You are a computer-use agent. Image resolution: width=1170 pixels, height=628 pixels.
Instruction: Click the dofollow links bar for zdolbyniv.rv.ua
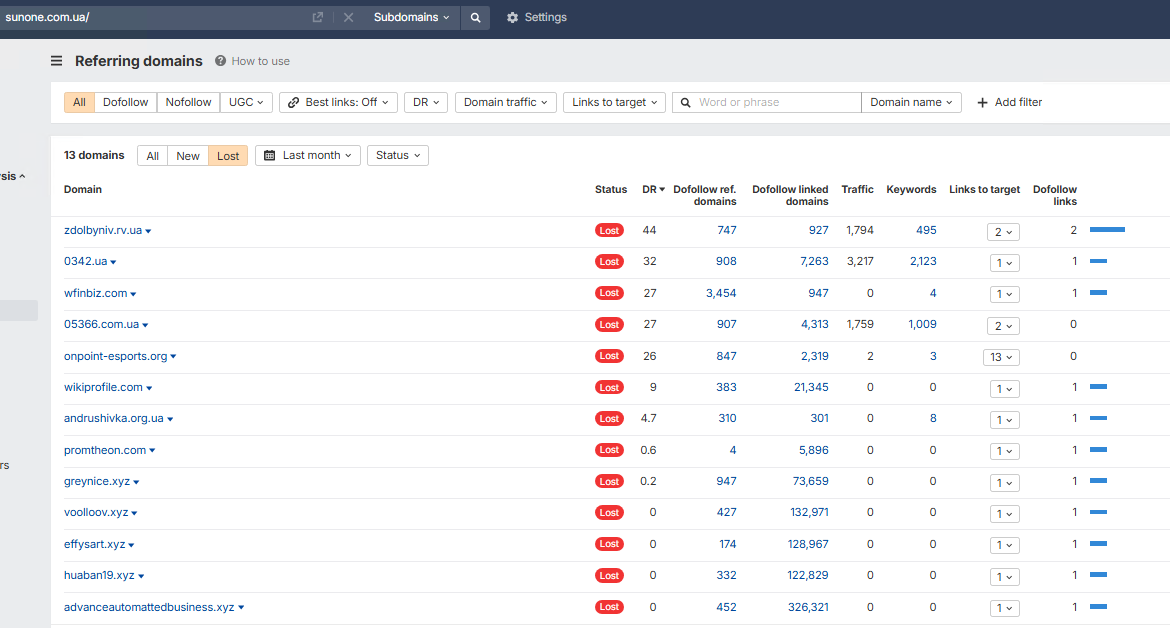[x=1107, y=230]
